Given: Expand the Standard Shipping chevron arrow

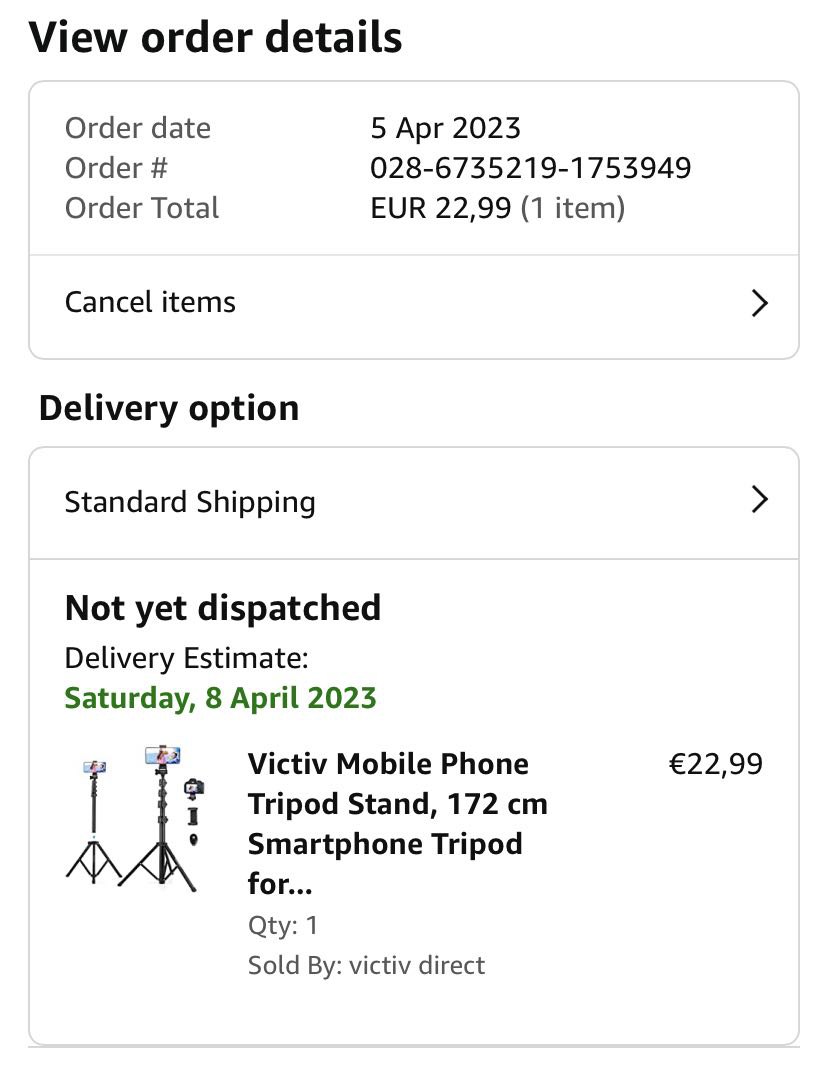Looking at the screenshot, I should click(x=759, y=500).
